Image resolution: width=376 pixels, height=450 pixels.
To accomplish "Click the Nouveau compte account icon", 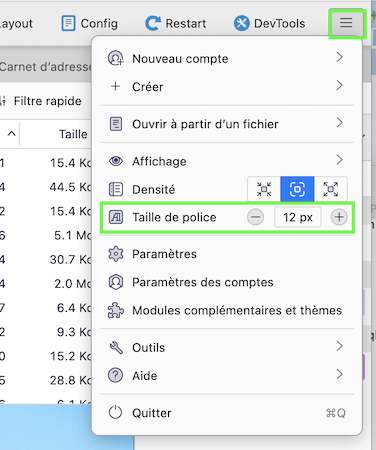I will tap(116, 58).
